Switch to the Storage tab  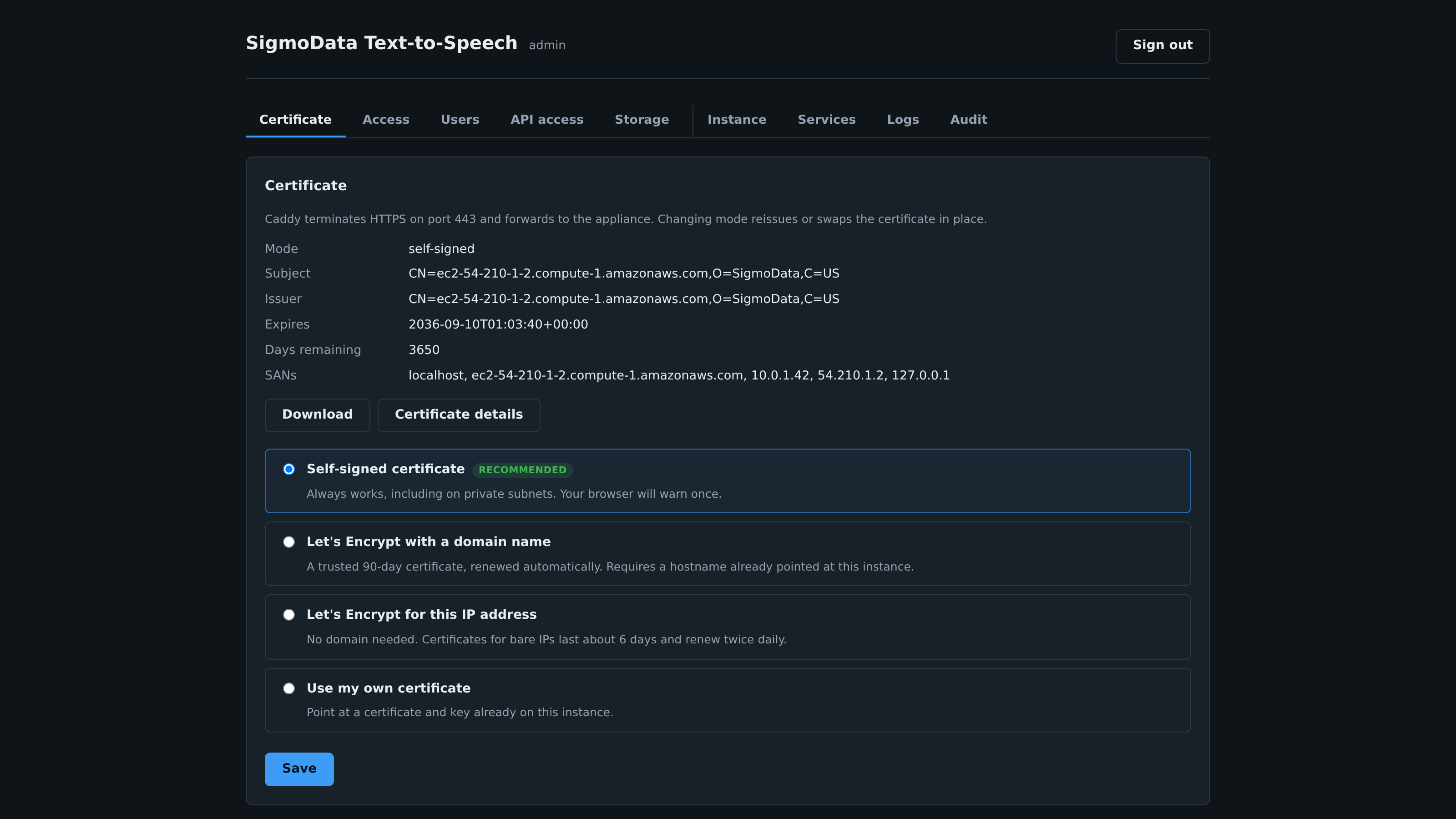[x=642, y=120]
